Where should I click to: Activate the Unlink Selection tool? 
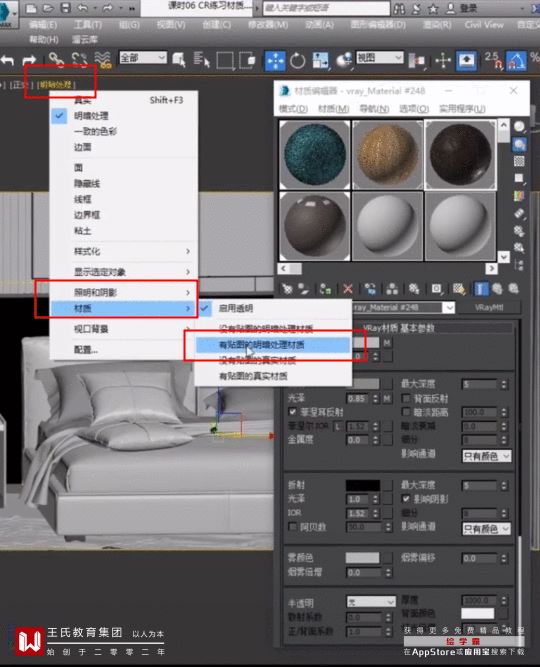(x=80, y=60)
